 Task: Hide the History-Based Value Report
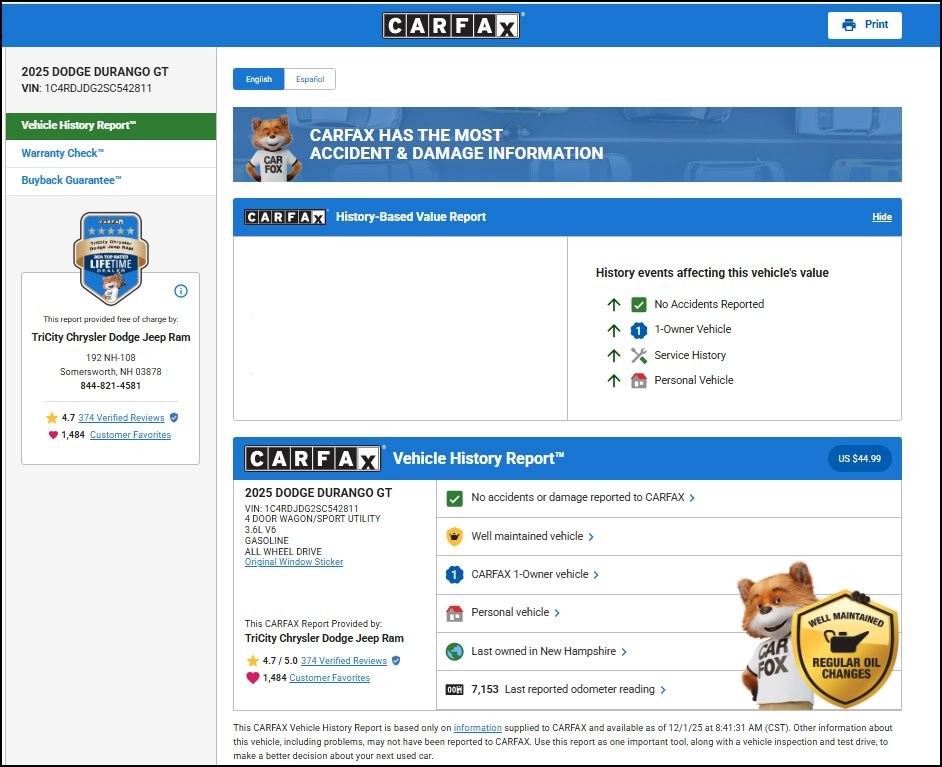coord(881,217)
